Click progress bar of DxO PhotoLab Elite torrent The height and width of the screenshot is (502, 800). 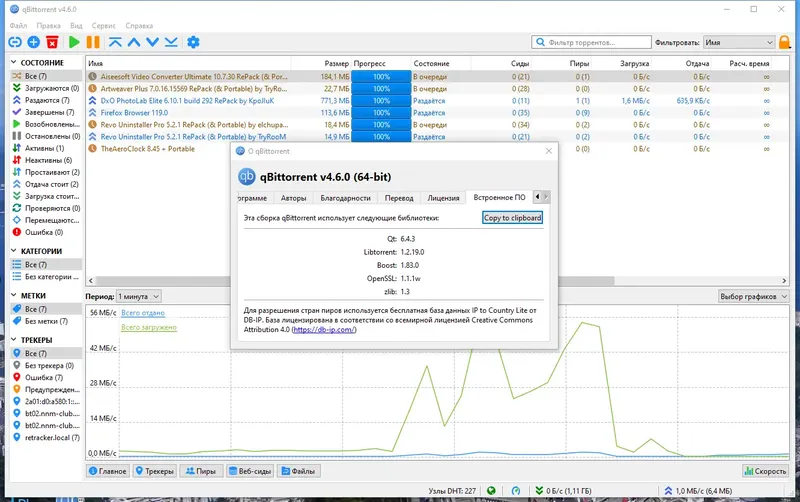(x=381, y=101)
